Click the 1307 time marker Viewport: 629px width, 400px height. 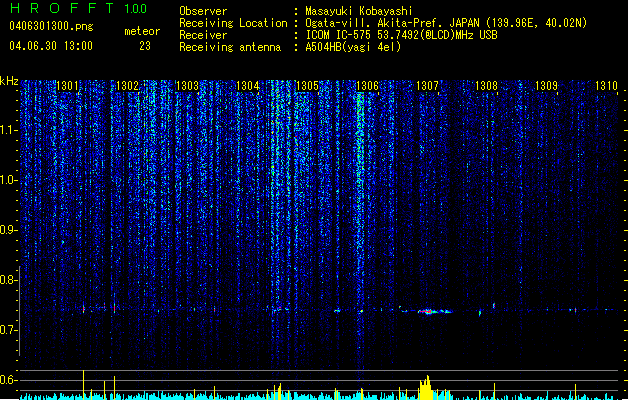coord(427,86)
